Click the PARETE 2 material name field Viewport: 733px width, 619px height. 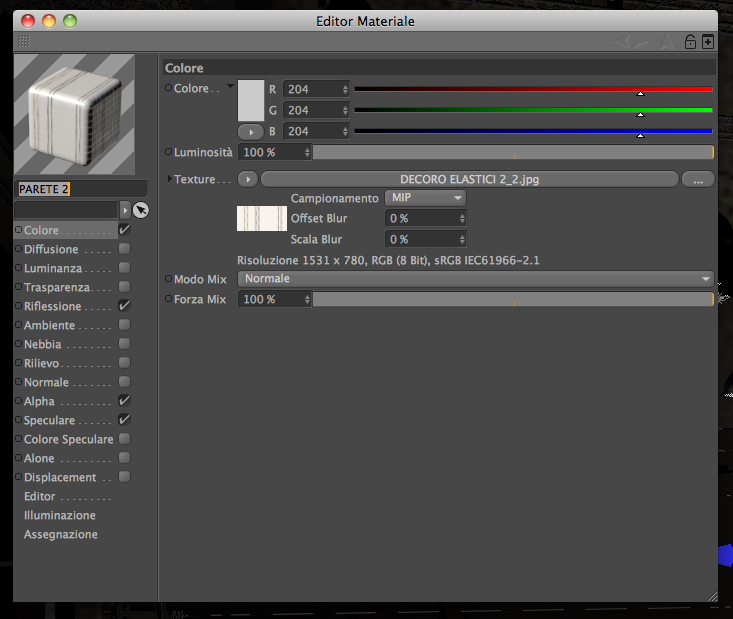pos(81,189)
